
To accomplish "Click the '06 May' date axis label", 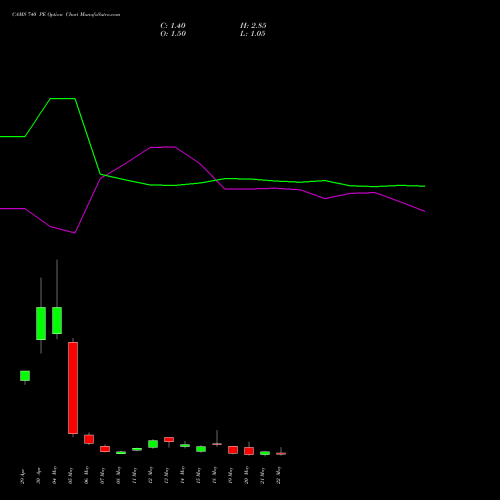I will click(x=87, y=475).
